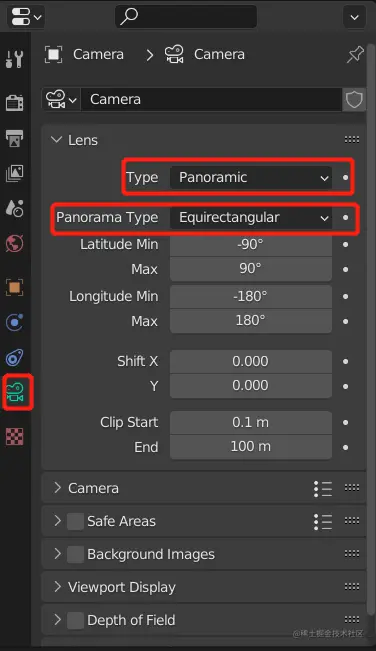Screen dimensions: 376x651
Task: Open the View Layer properties tab
Action: pyautogui.click(x=15, y=173)
